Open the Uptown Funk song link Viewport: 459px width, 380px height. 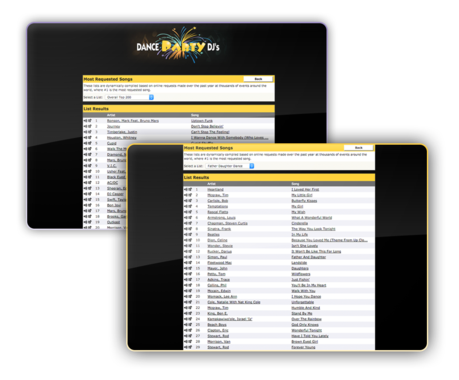click(x=202, y=121)
